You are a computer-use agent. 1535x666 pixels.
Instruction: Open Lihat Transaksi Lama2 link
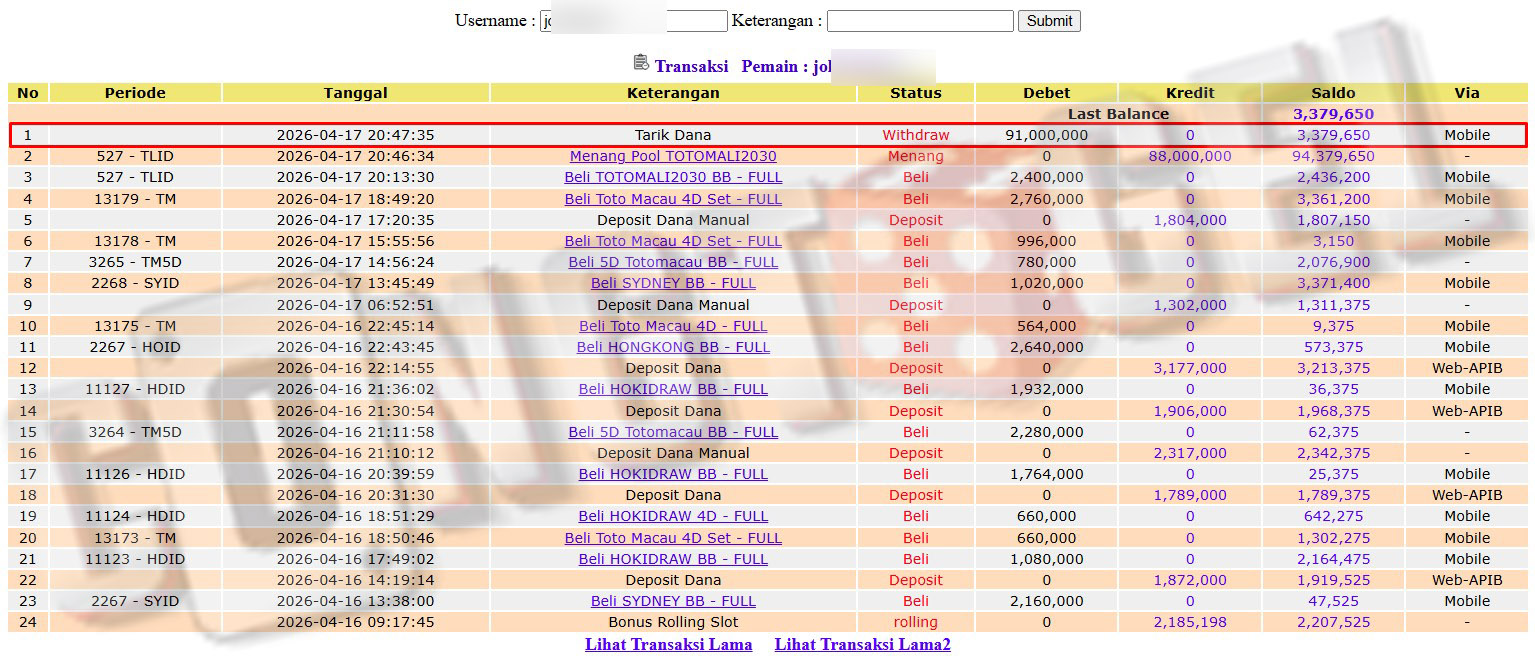[x=862, y=645]
